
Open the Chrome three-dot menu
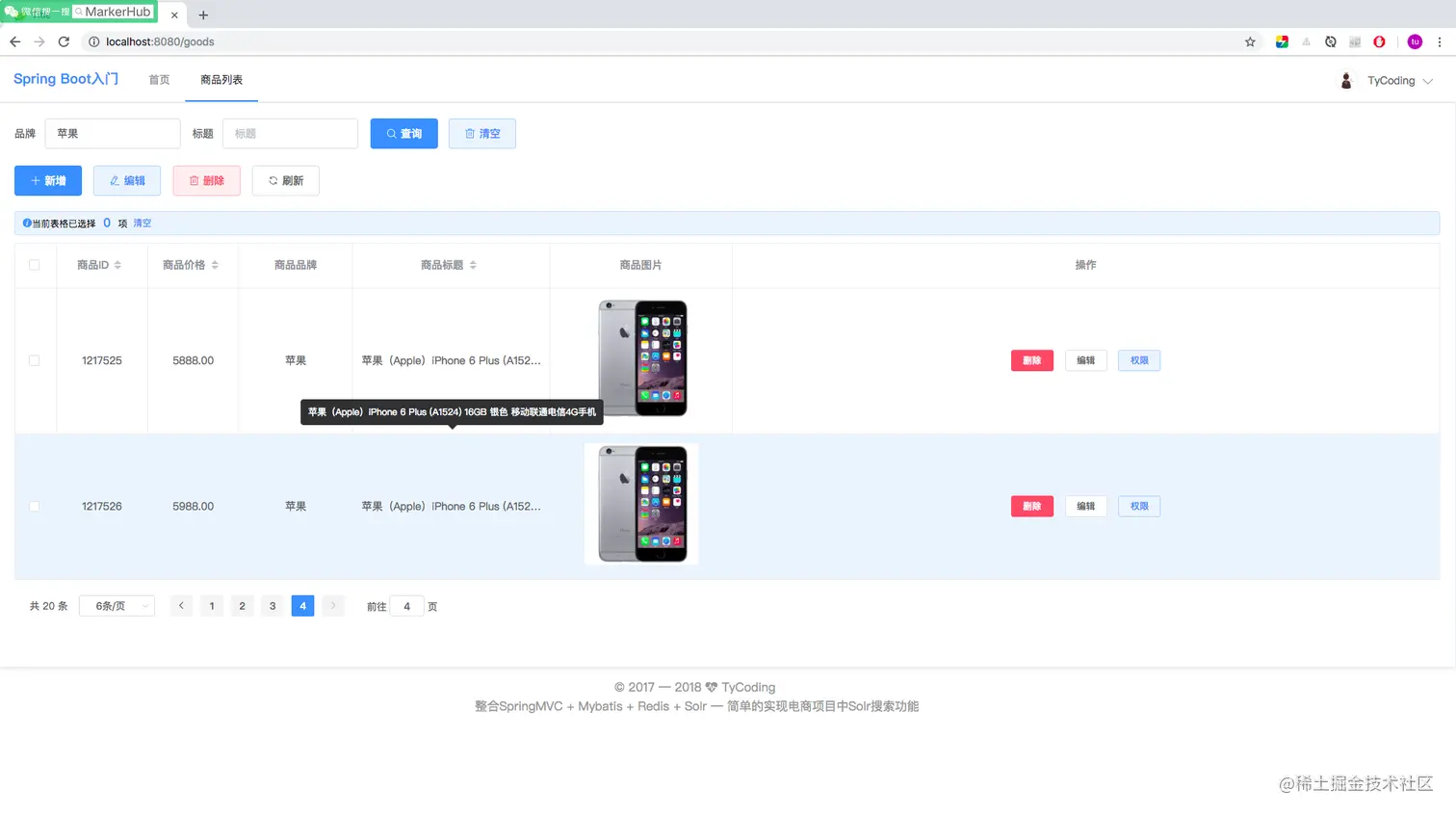[1440, 41]
